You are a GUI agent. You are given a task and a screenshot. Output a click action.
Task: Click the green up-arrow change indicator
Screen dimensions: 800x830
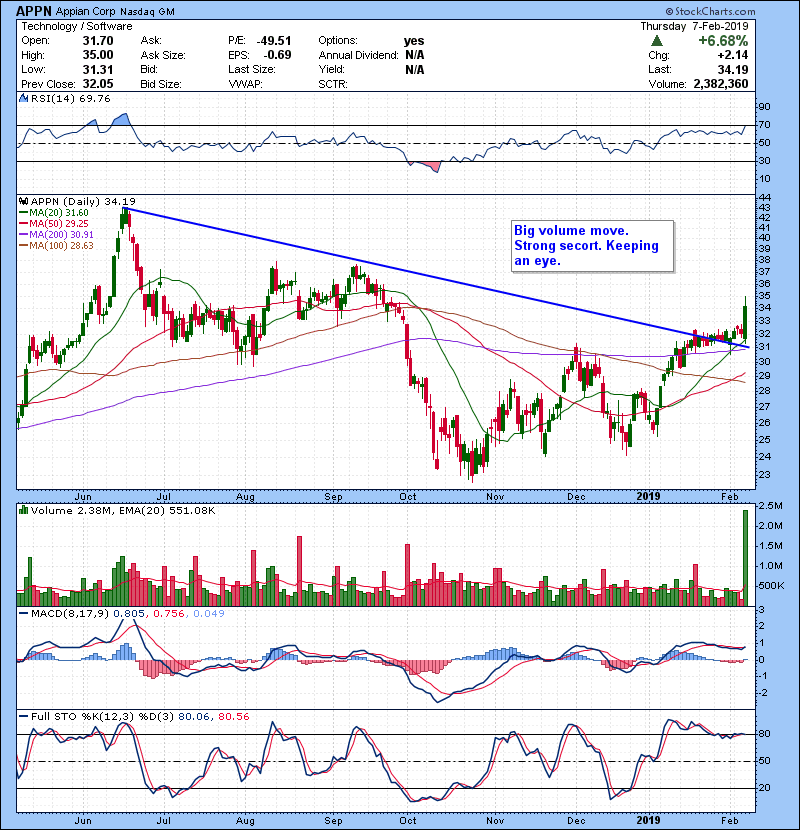(x=657, y=41)
